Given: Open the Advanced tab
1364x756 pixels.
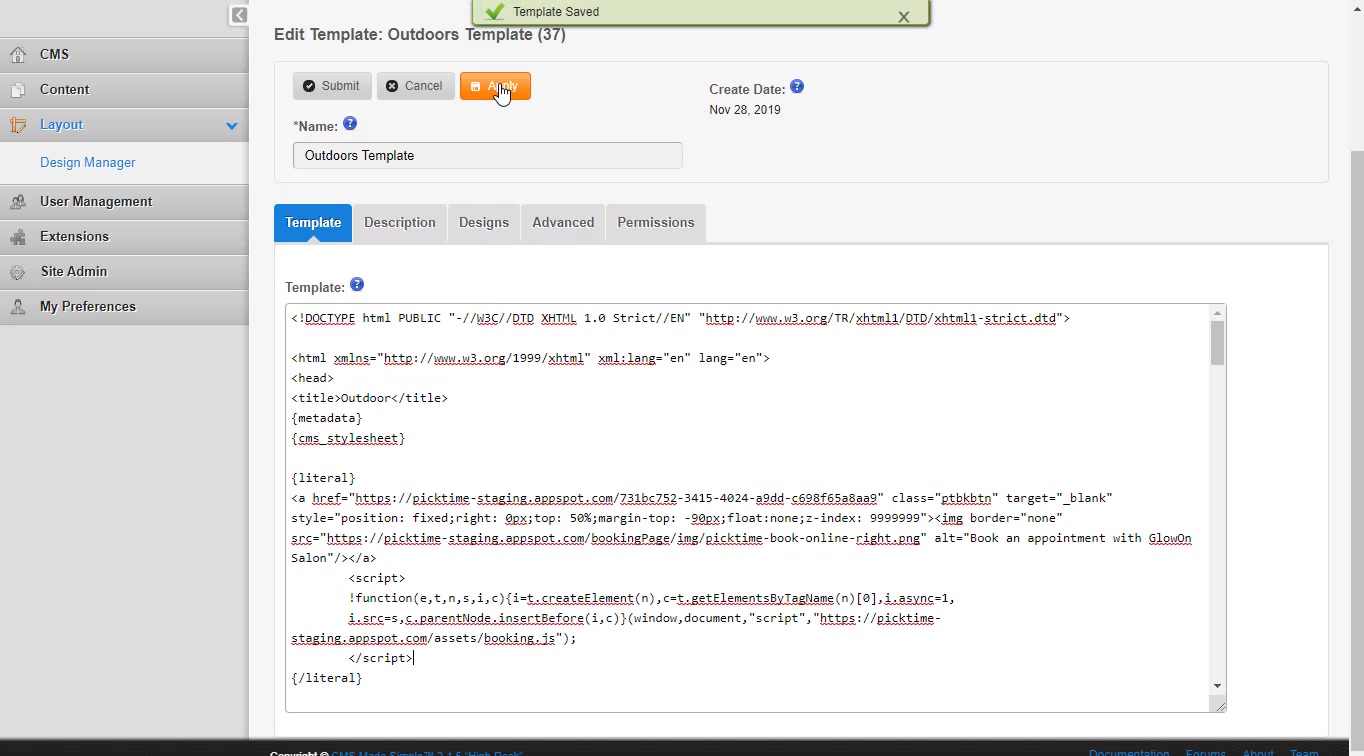Looking at the screenshot, I should pos(563,223).
